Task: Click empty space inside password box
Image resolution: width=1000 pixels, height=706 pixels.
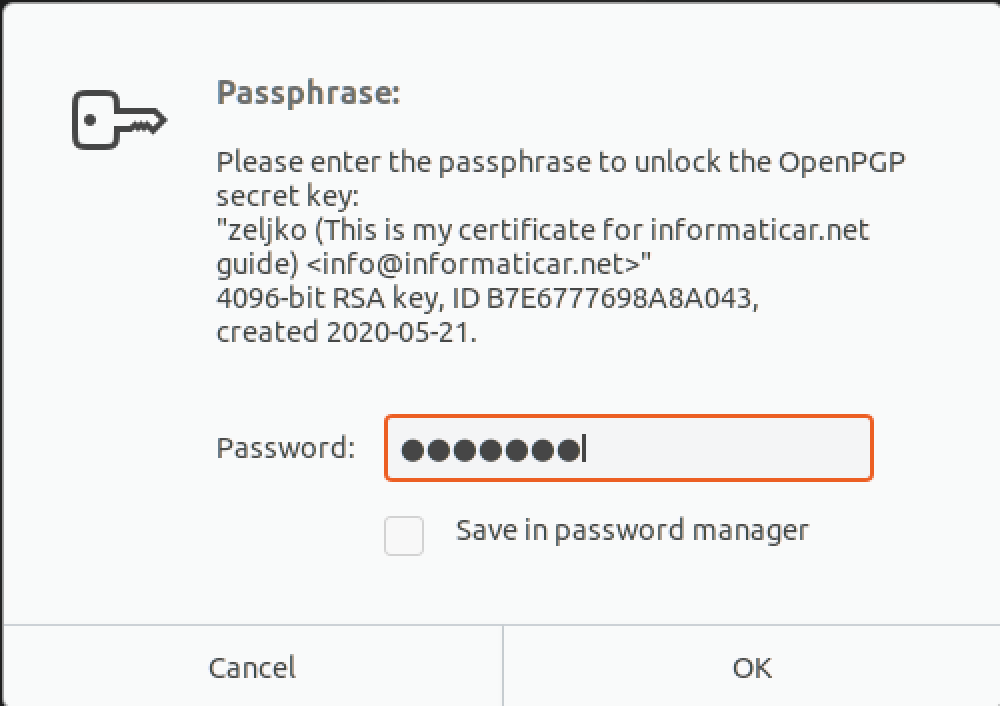Action: coord(727,448)
